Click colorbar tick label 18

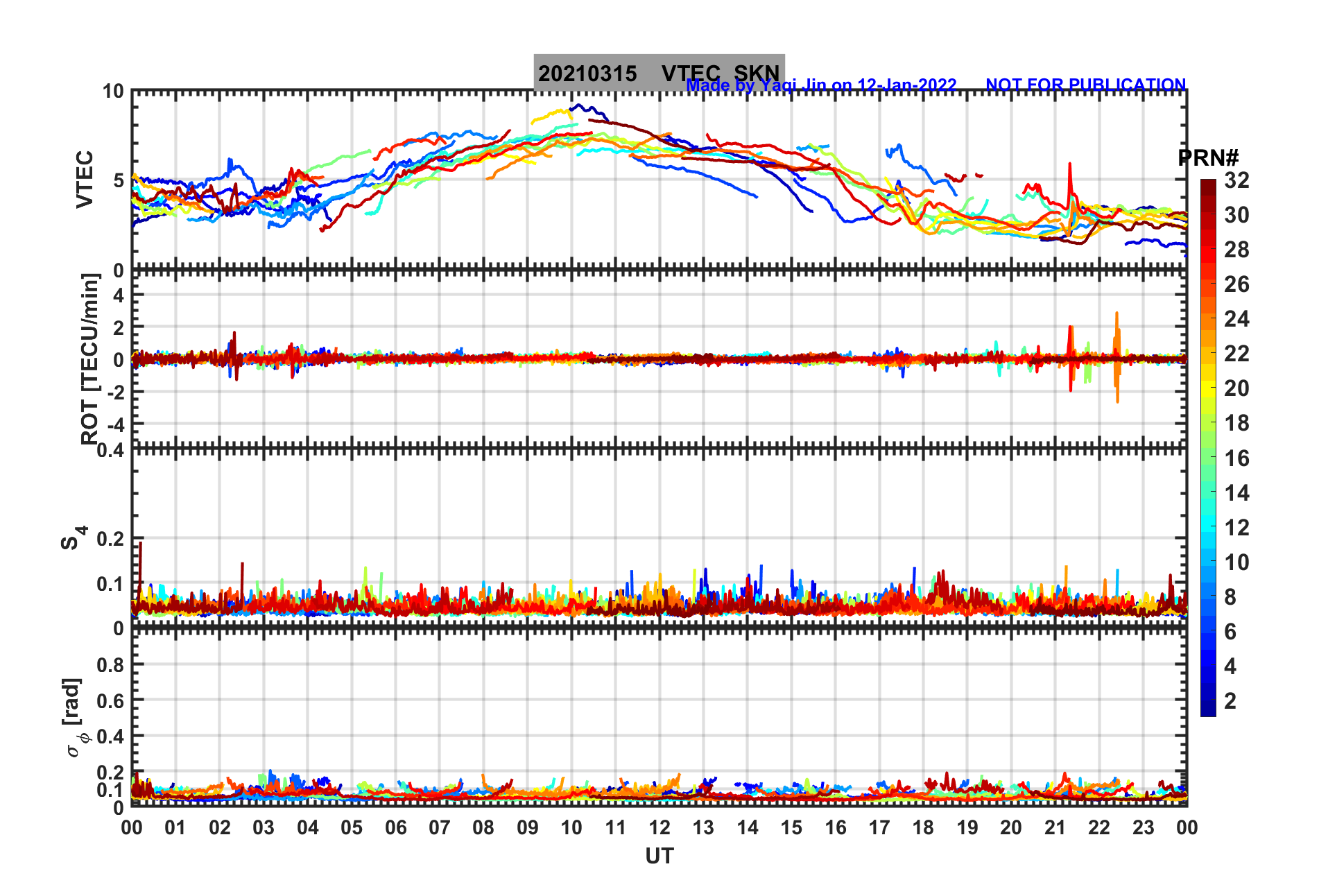click(x=1236, y=423)
